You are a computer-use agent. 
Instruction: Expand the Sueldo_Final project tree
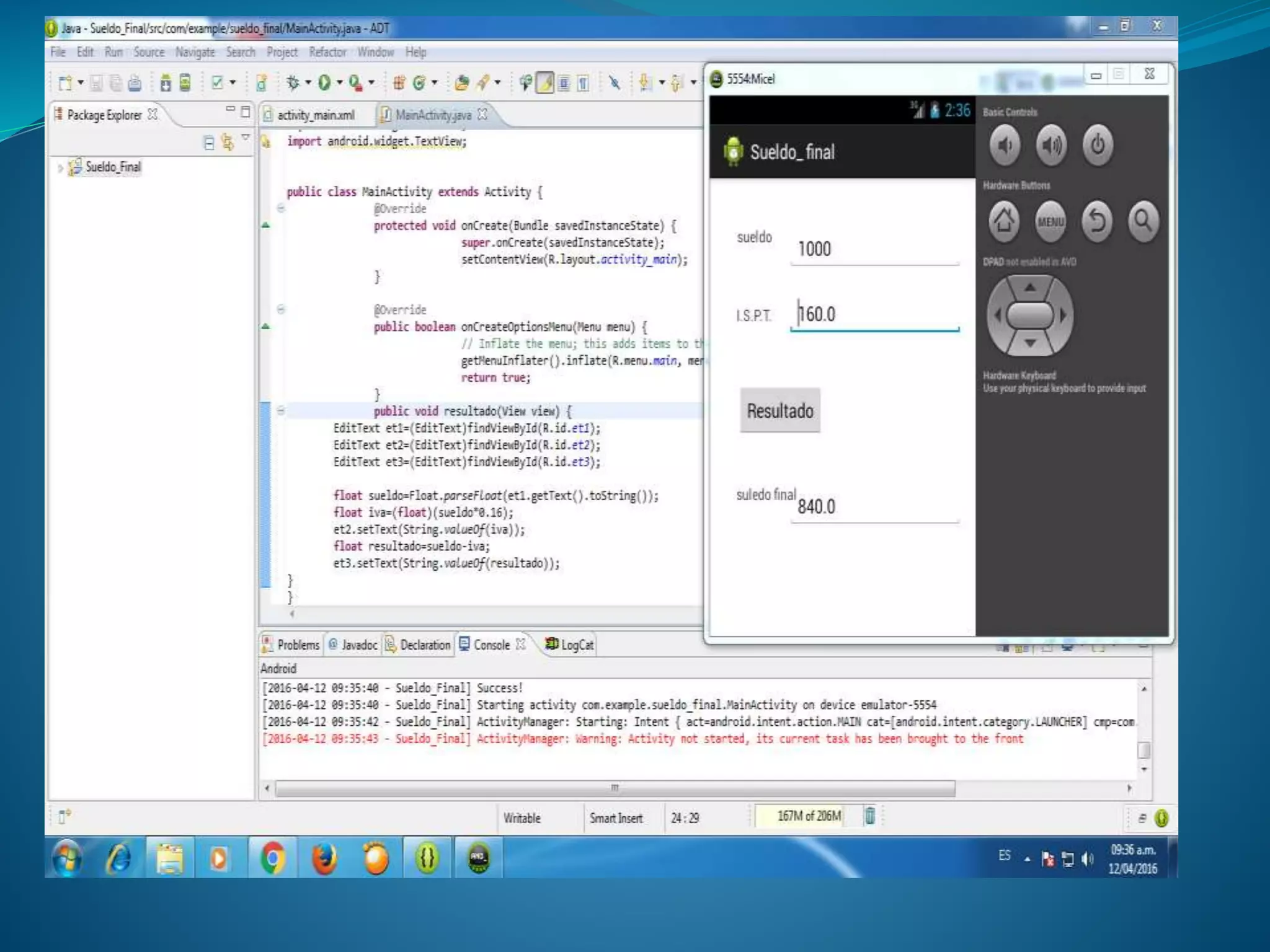60,168
